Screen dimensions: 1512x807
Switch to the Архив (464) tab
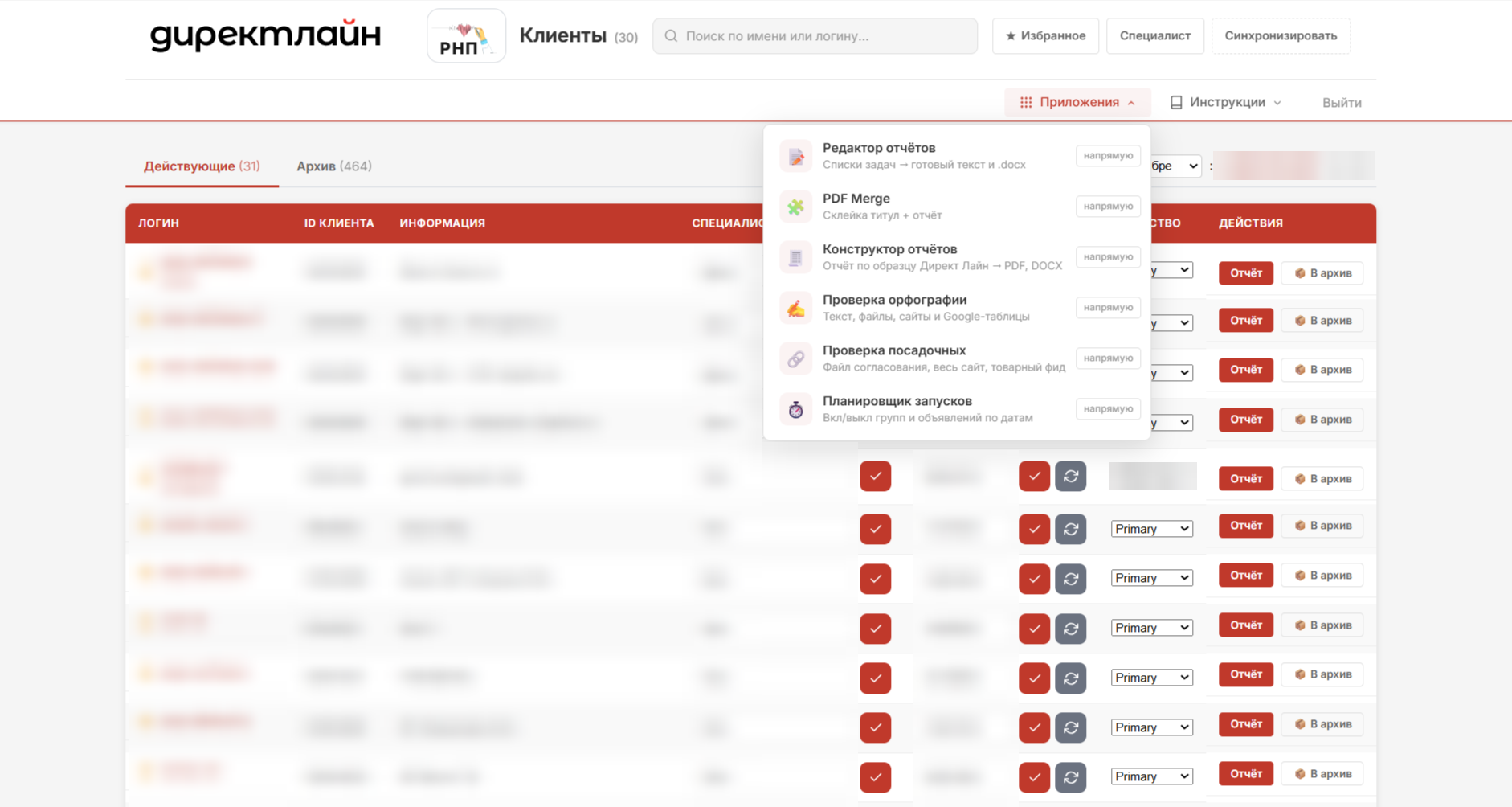coord(334,166)
